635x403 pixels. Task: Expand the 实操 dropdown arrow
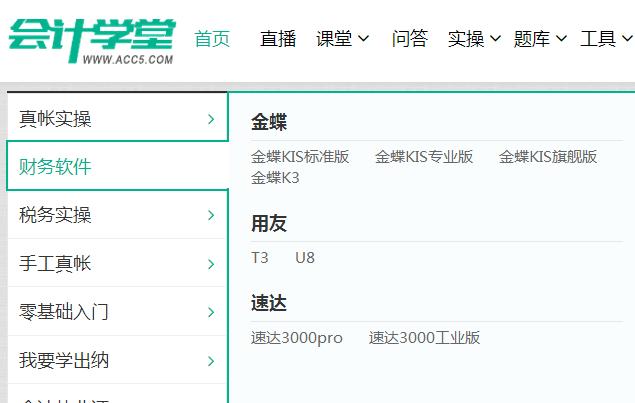(x=495, y=39)
